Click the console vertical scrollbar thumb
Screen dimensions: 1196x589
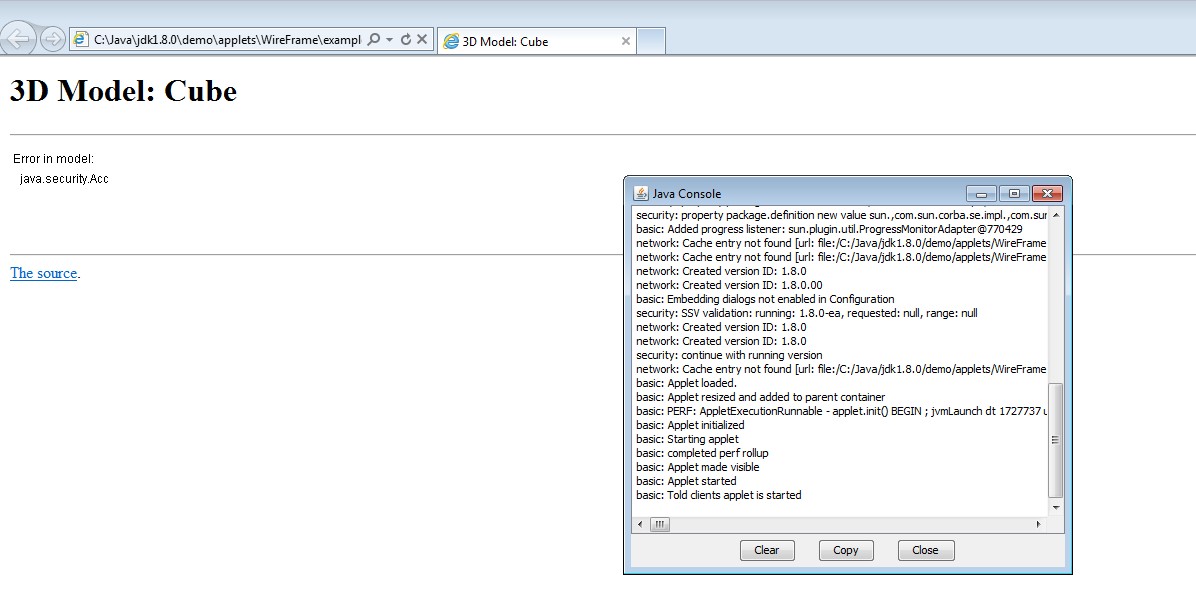click(1056, 440)
